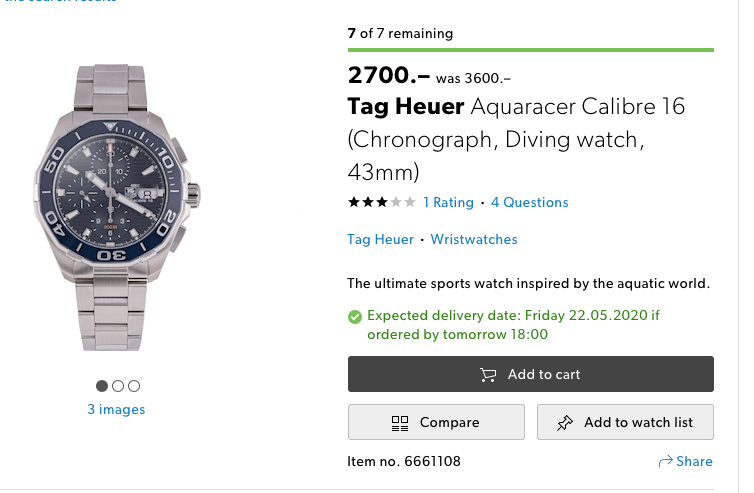754x493 pixels.
Task: Select the second image carousel dot
Action: click(x=118, y=386)
